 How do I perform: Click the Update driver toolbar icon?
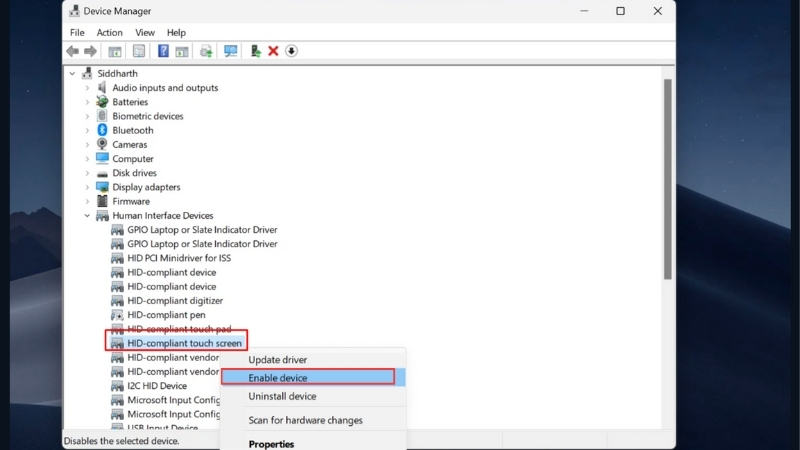pyautogui.click(x=255, y=51)
